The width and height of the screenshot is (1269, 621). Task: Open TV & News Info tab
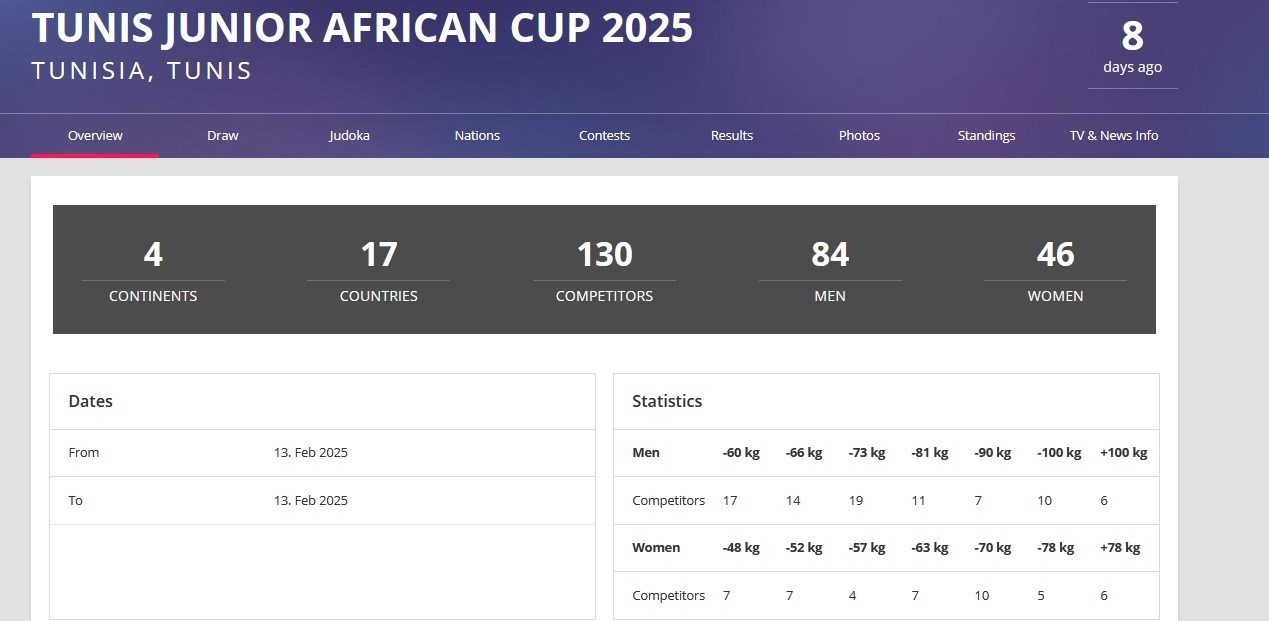1113,136
